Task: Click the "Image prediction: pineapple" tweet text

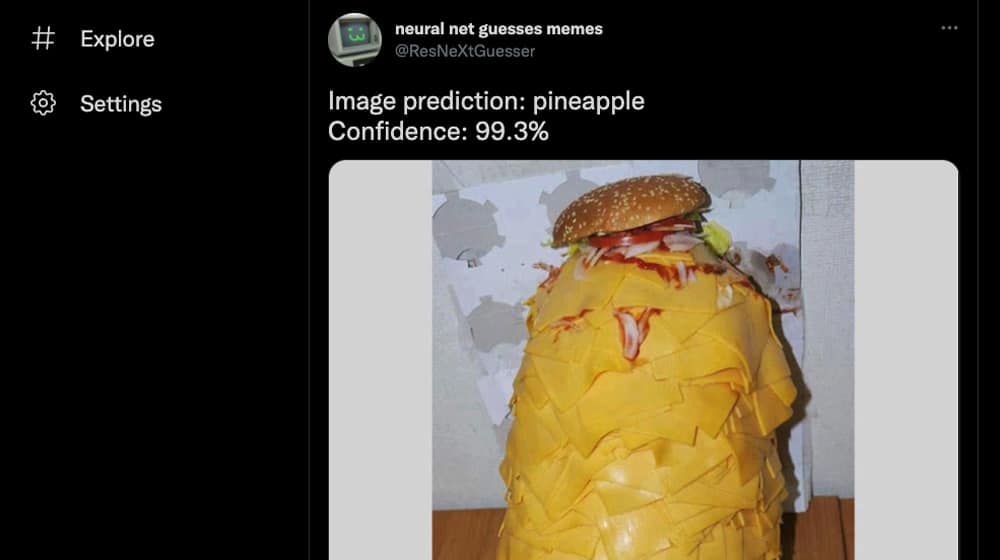Action: pos(486,101)
